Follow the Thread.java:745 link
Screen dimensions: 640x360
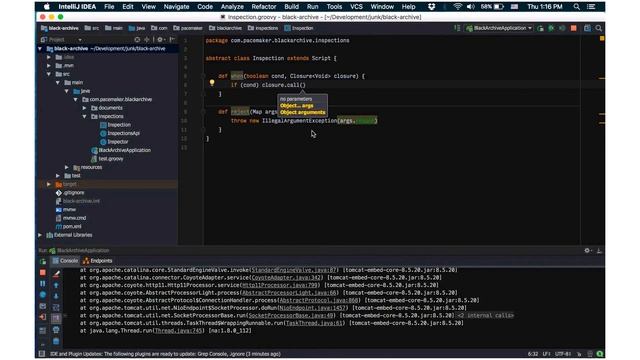point(178,331)
